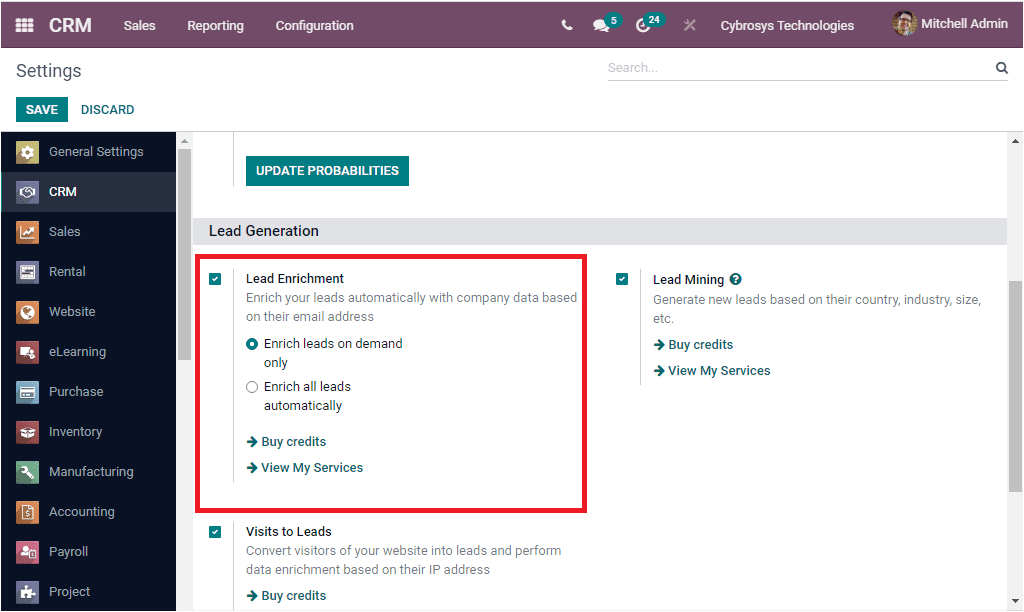Open the Reporting menu
1024x612 pixels.
[x=215, y=25]
